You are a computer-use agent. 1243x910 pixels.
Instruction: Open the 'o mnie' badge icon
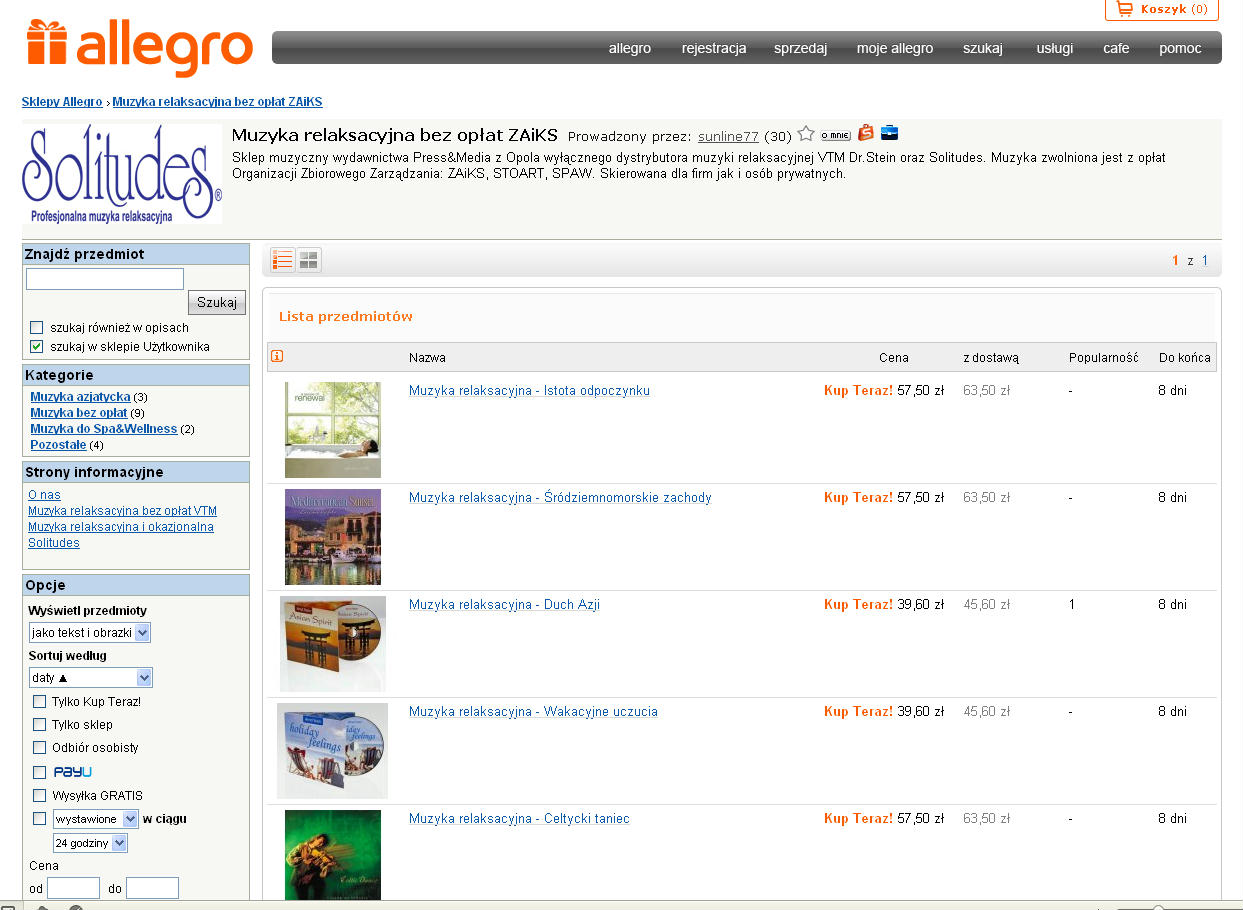pos(836,136)
